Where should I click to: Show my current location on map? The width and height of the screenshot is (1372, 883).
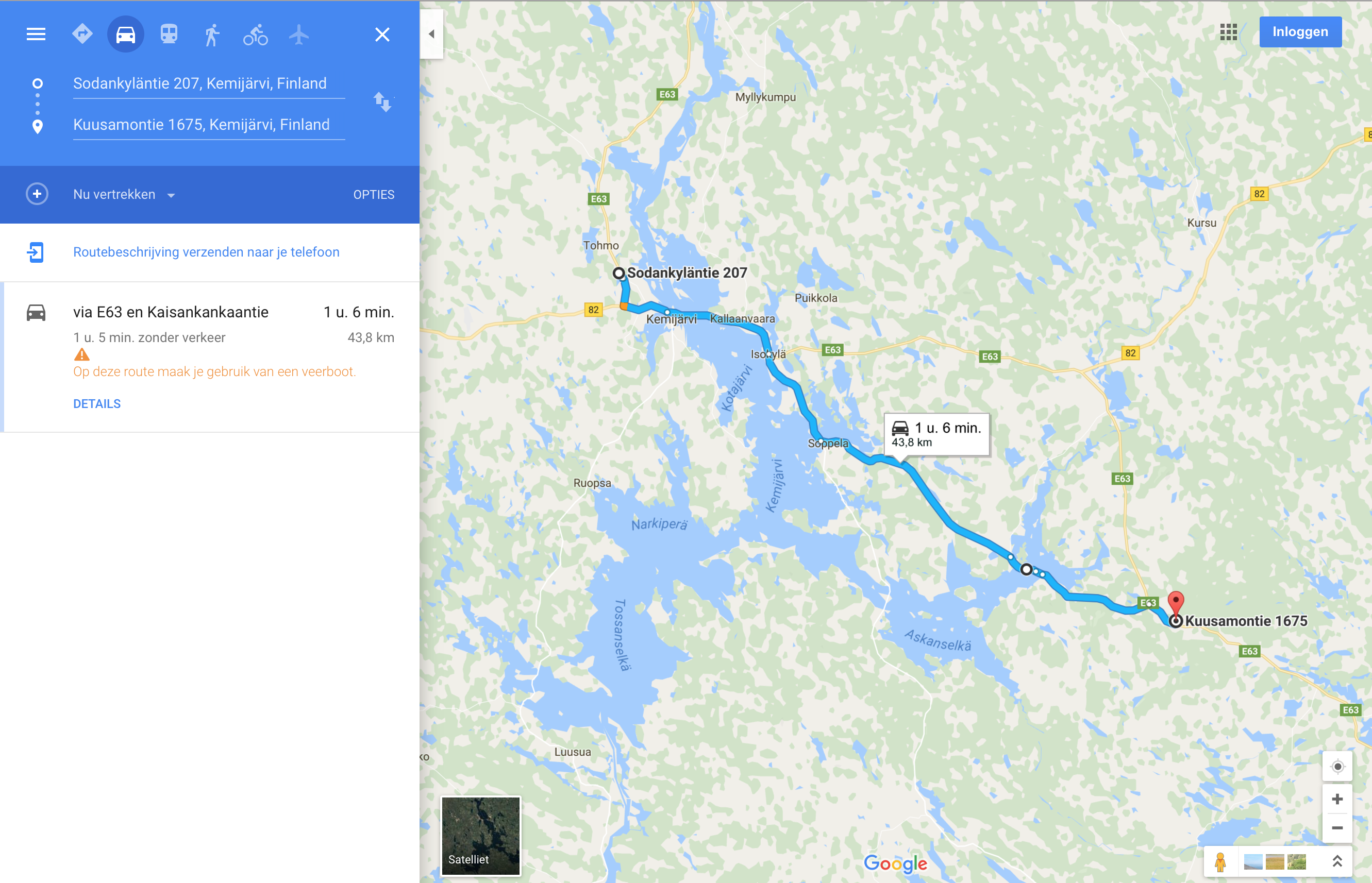(1337, 767)
